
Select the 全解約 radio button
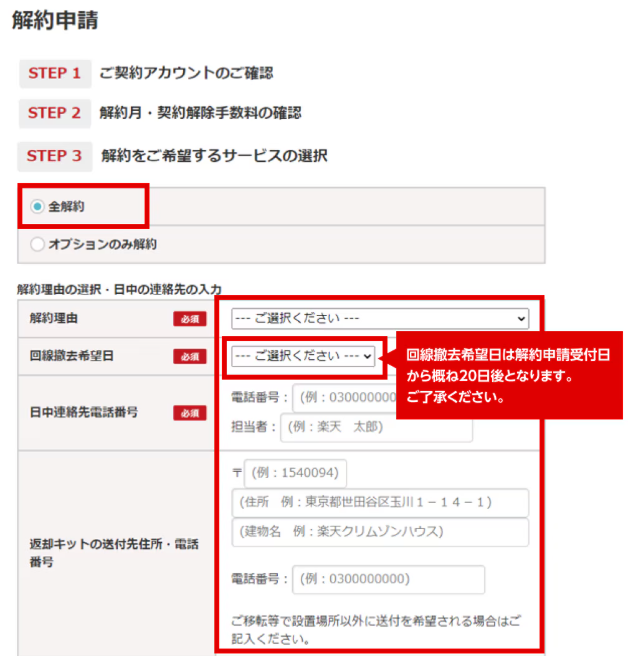(37, 206)
